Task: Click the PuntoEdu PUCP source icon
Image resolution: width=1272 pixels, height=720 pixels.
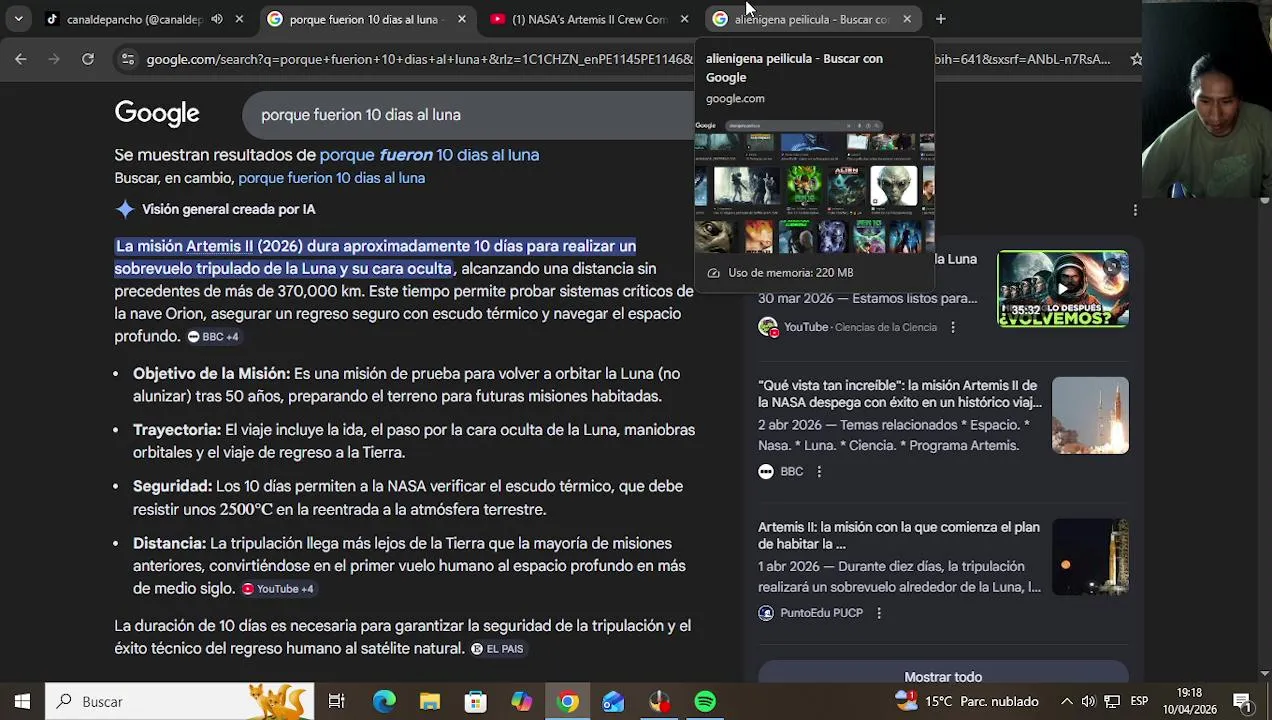Action: (766, 613)
